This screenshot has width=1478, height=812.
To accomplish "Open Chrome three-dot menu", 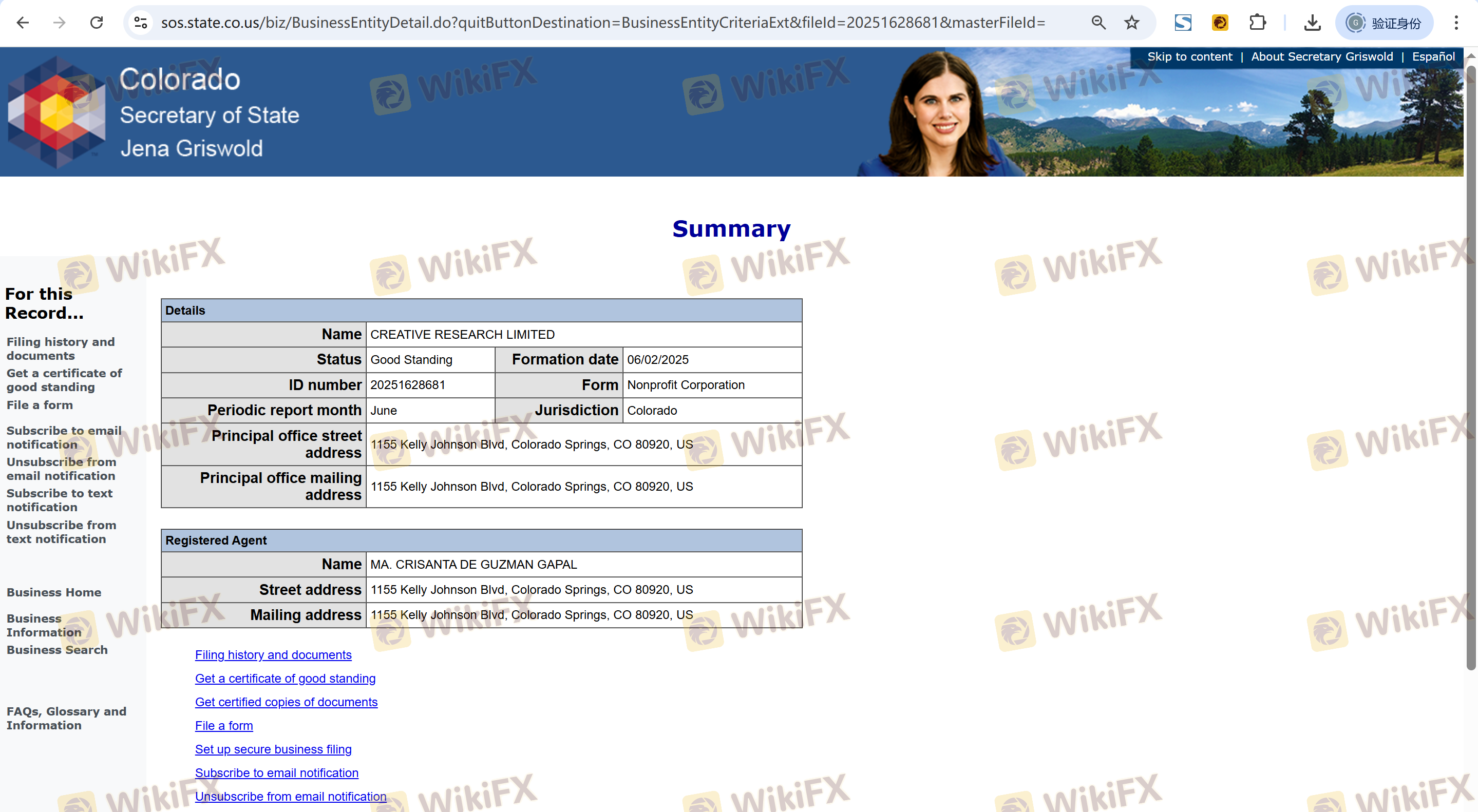I will pyautogui.click(x=1455, y=23).
